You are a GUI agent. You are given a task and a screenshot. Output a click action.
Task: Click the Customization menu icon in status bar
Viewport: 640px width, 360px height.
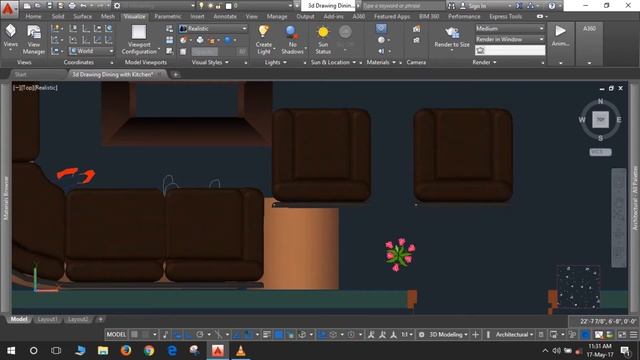[x=633, y=335]
